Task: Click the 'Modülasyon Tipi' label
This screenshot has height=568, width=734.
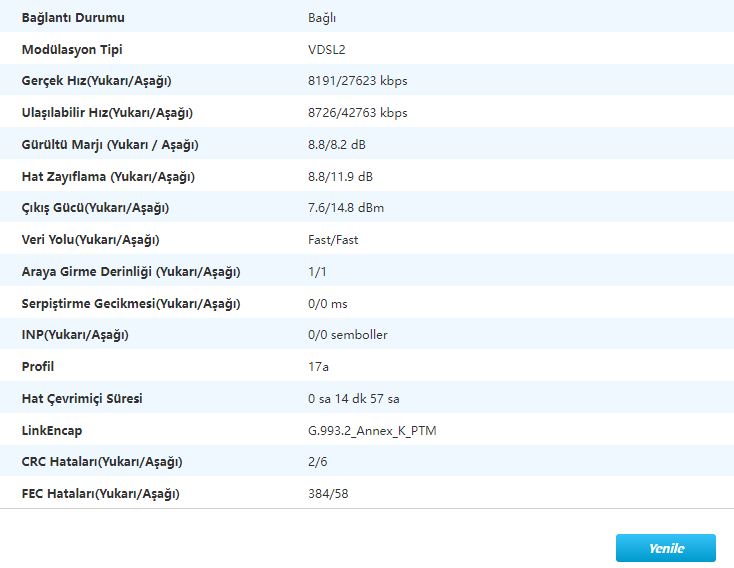Action: [72, 49]
